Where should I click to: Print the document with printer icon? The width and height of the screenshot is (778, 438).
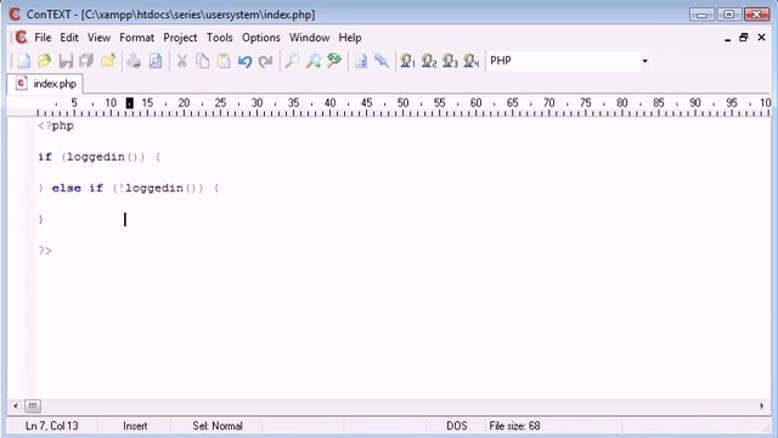coord(134,61)
